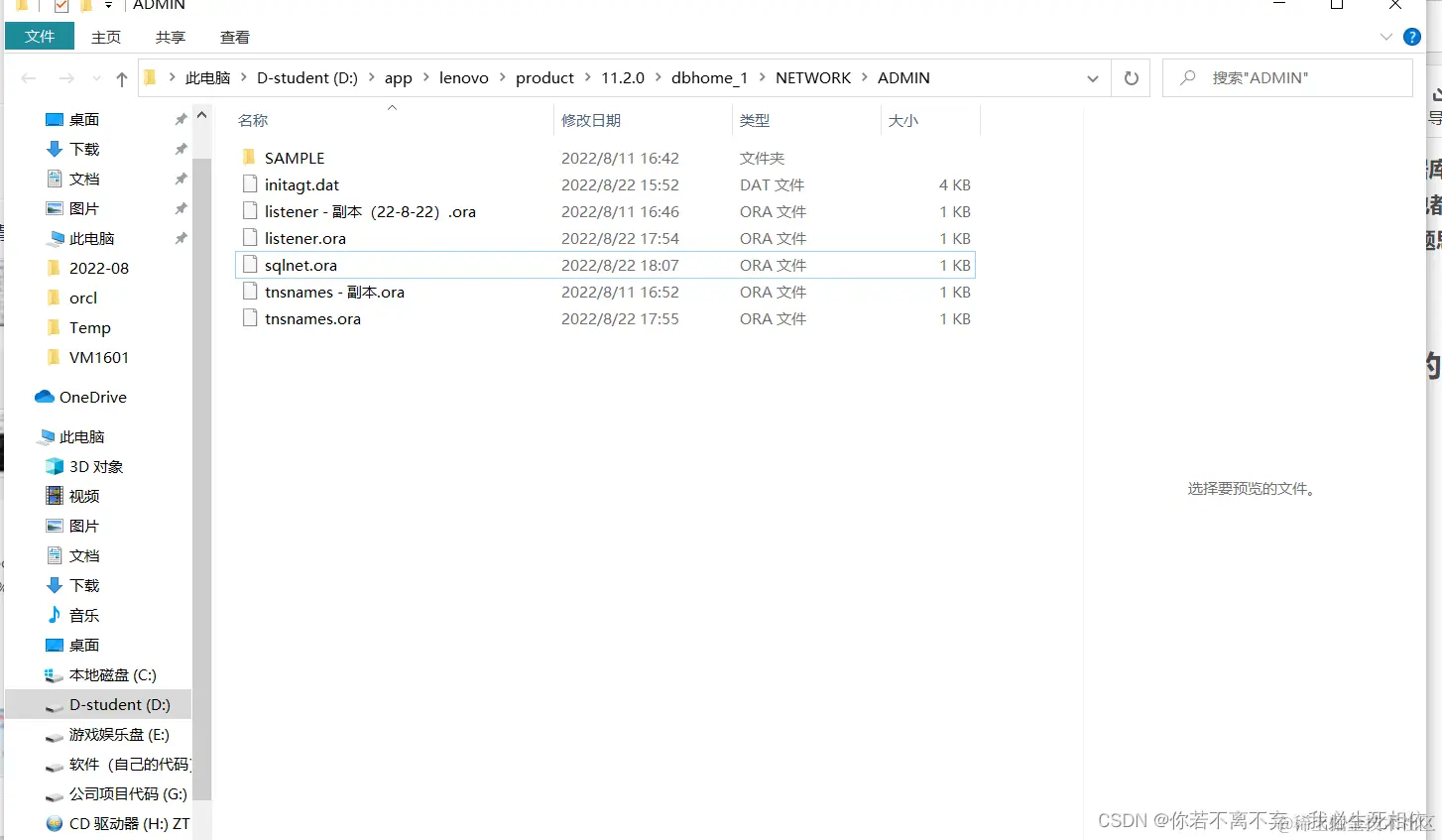This screenshot has width=1442, height=840.
Task: Open the VM1601 folder in sidebar
Action: [99, 357]
